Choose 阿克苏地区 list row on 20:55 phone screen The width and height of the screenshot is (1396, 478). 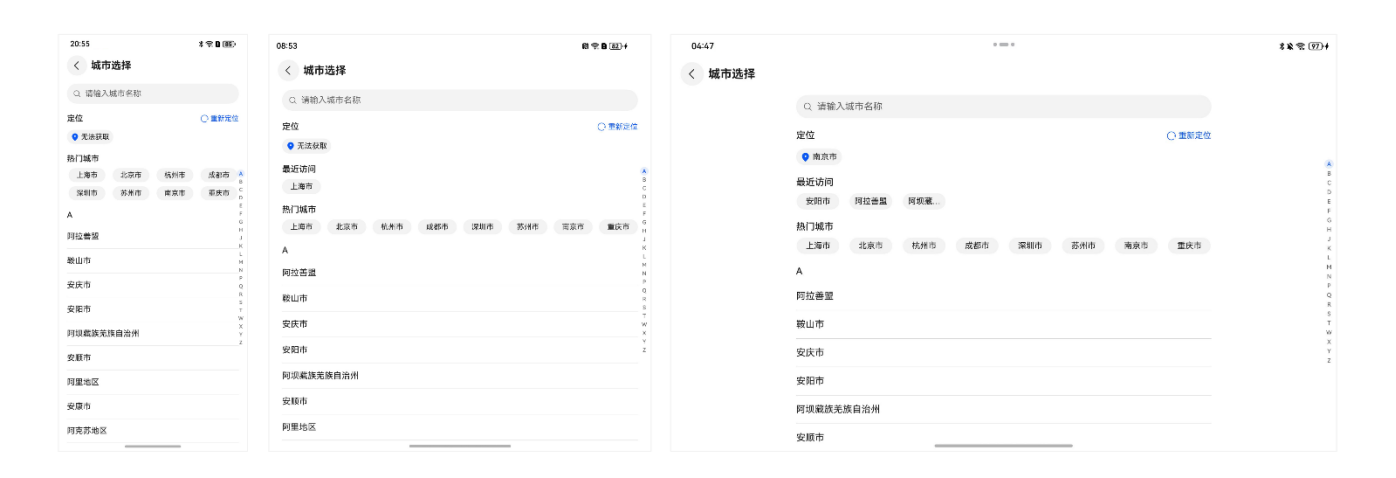click(153, 430)
